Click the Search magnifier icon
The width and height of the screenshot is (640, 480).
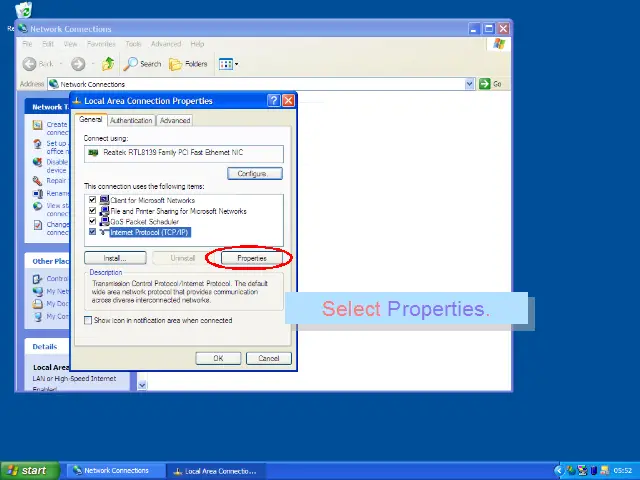(x=131, y=64)
